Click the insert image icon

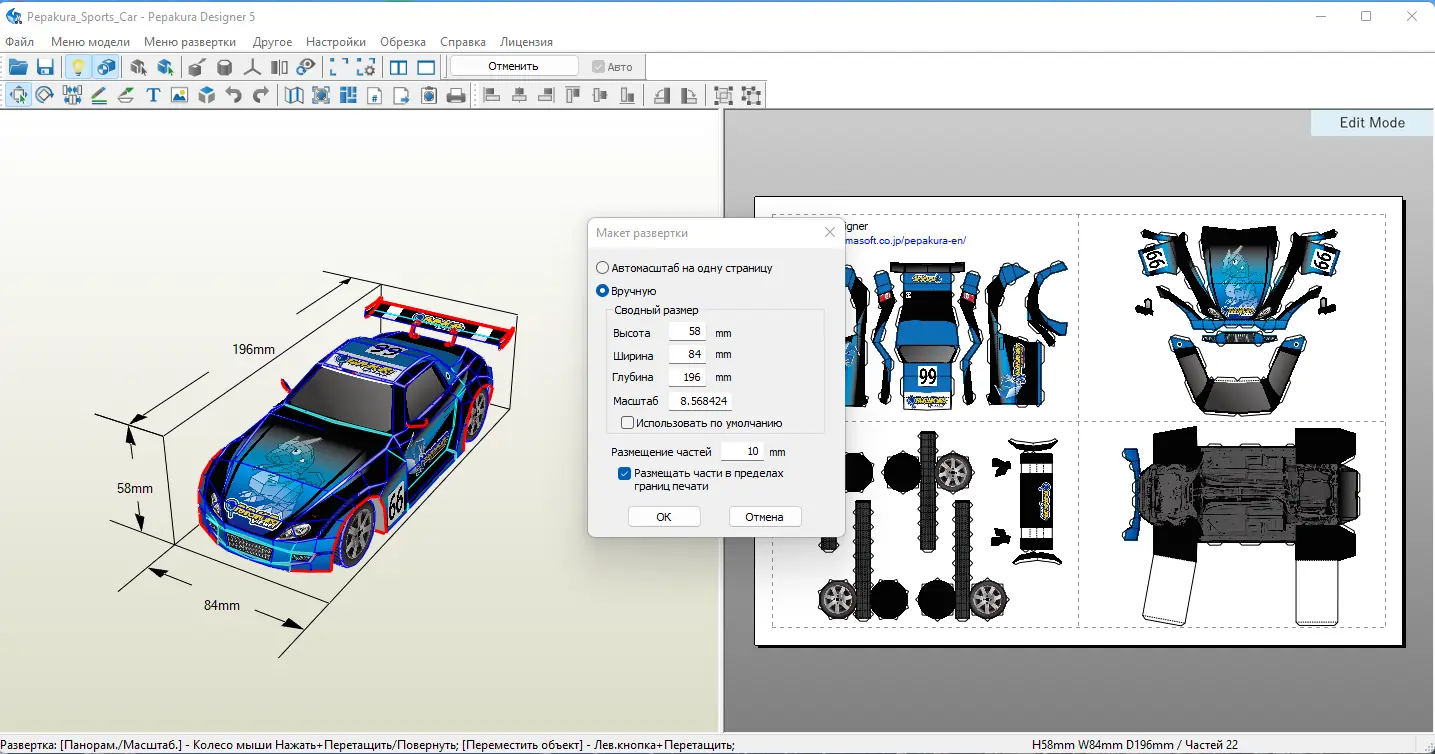(180, 96)
